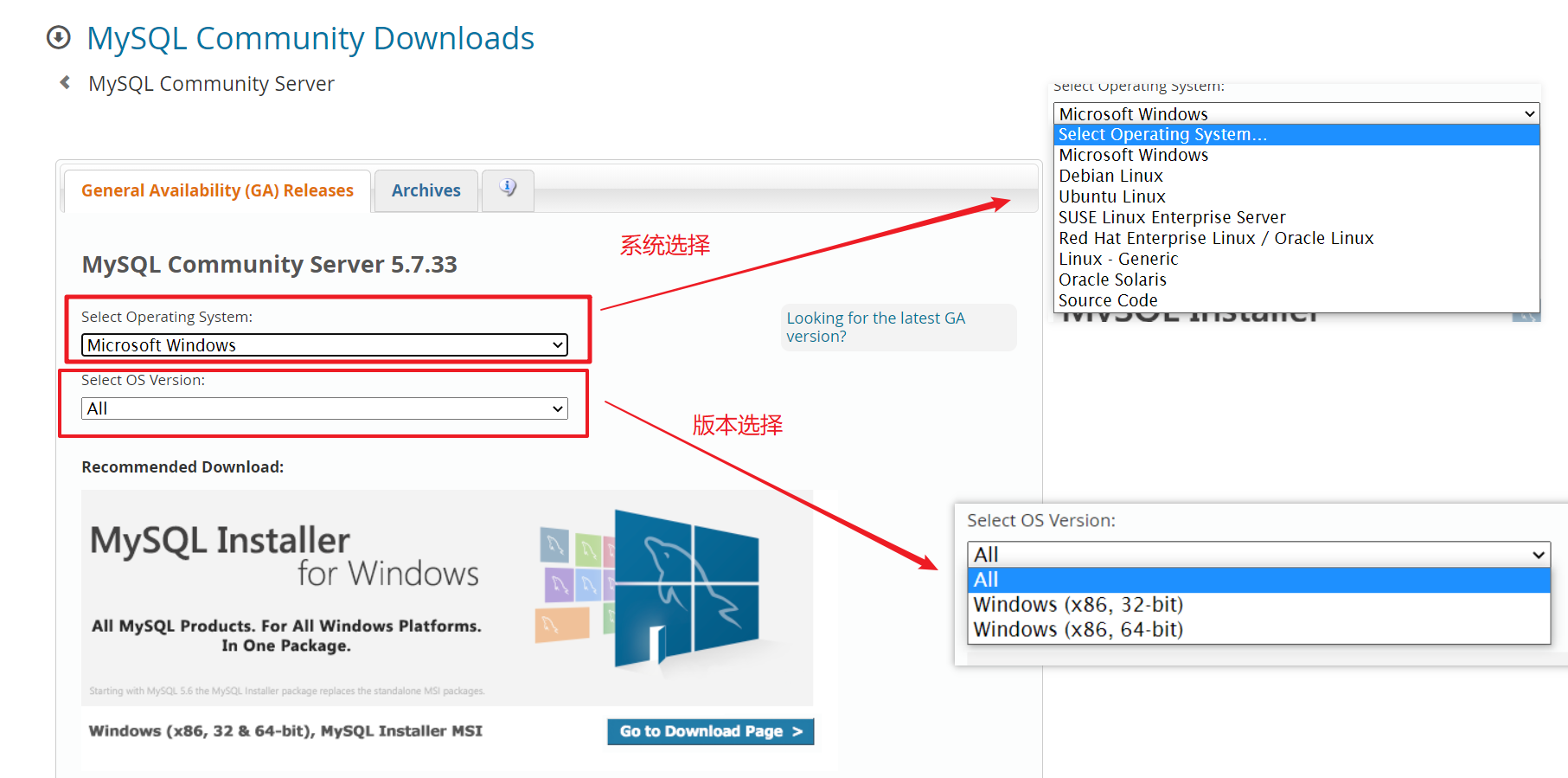Click the 'Select Operating System:' label in left form
Image resolution: width=1568 pixels, height=778 pixels.
[167, 317]
